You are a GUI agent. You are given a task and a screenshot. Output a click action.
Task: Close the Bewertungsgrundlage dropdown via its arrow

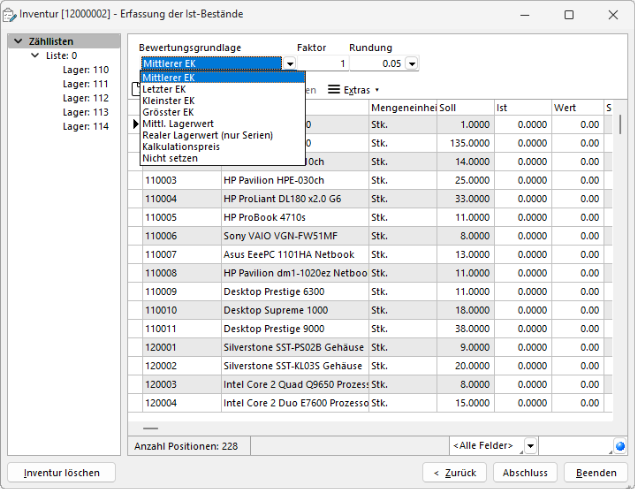(x=290, y=64)
